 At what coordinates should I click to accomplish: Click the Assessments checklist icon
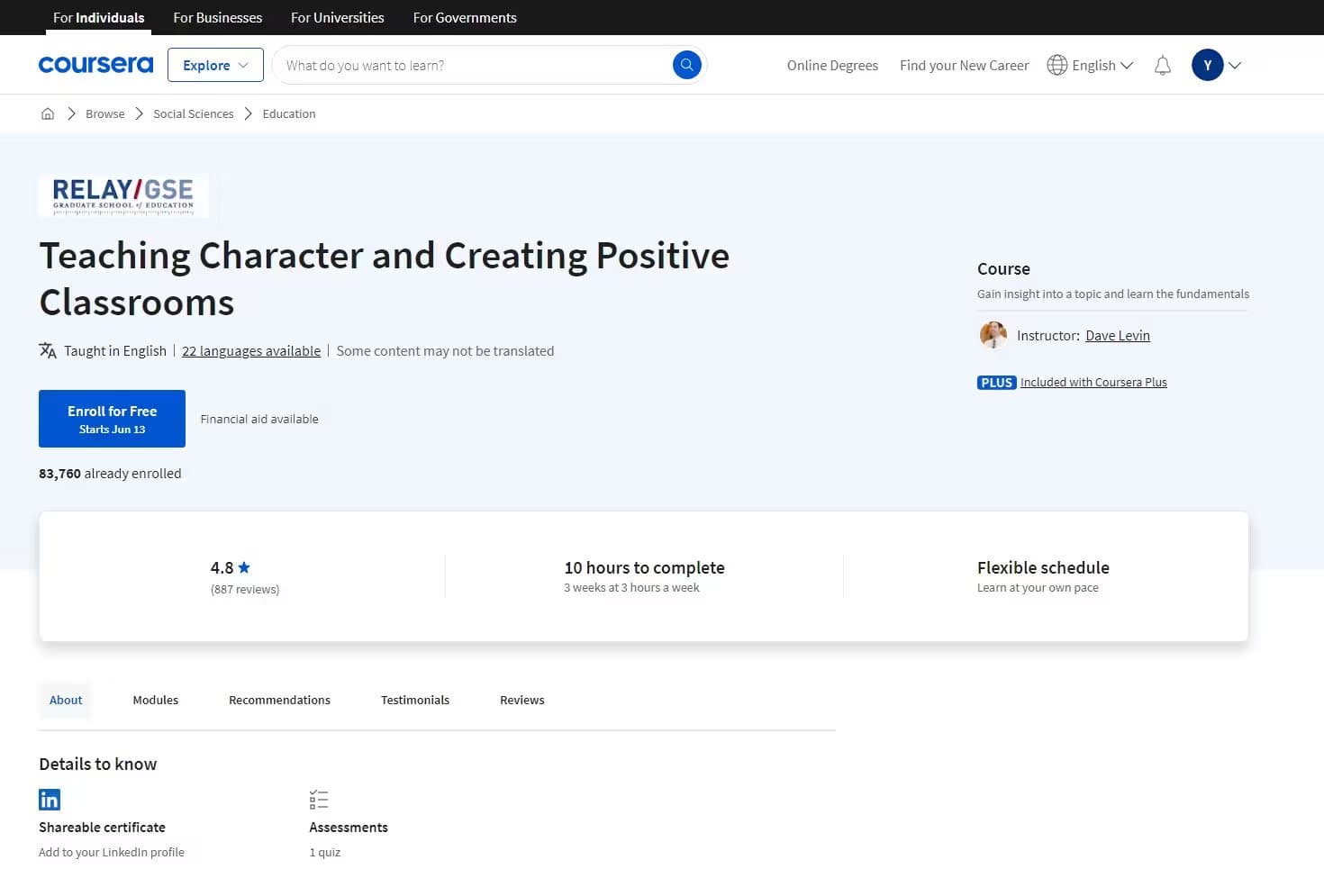(319, 800)
